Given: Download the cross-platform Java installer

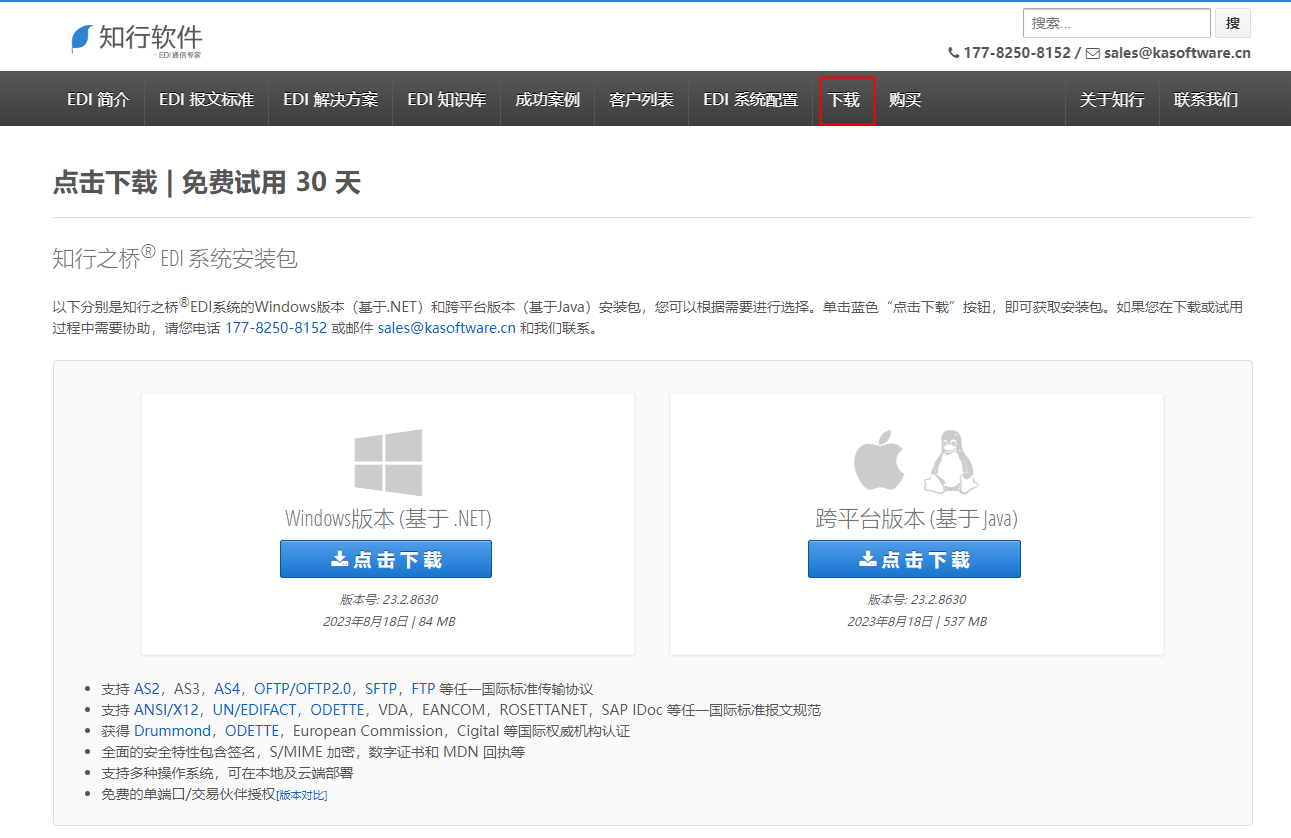Looking at the screenshot, I should [914, 559].
